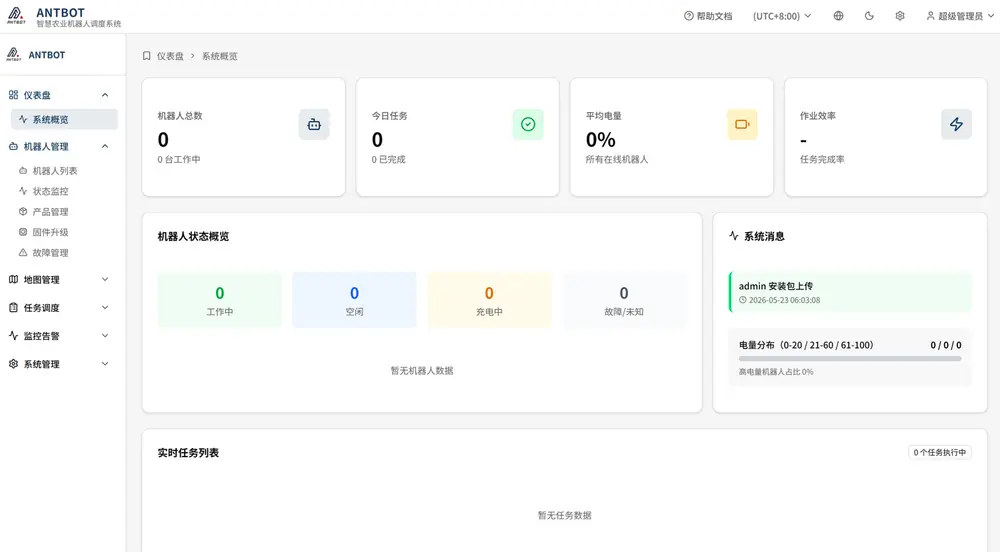The height and width of the screenshot is (552, 1000).
Task: Expand the 监控告警 menu chevron
Action: click(x=105, y=335)
